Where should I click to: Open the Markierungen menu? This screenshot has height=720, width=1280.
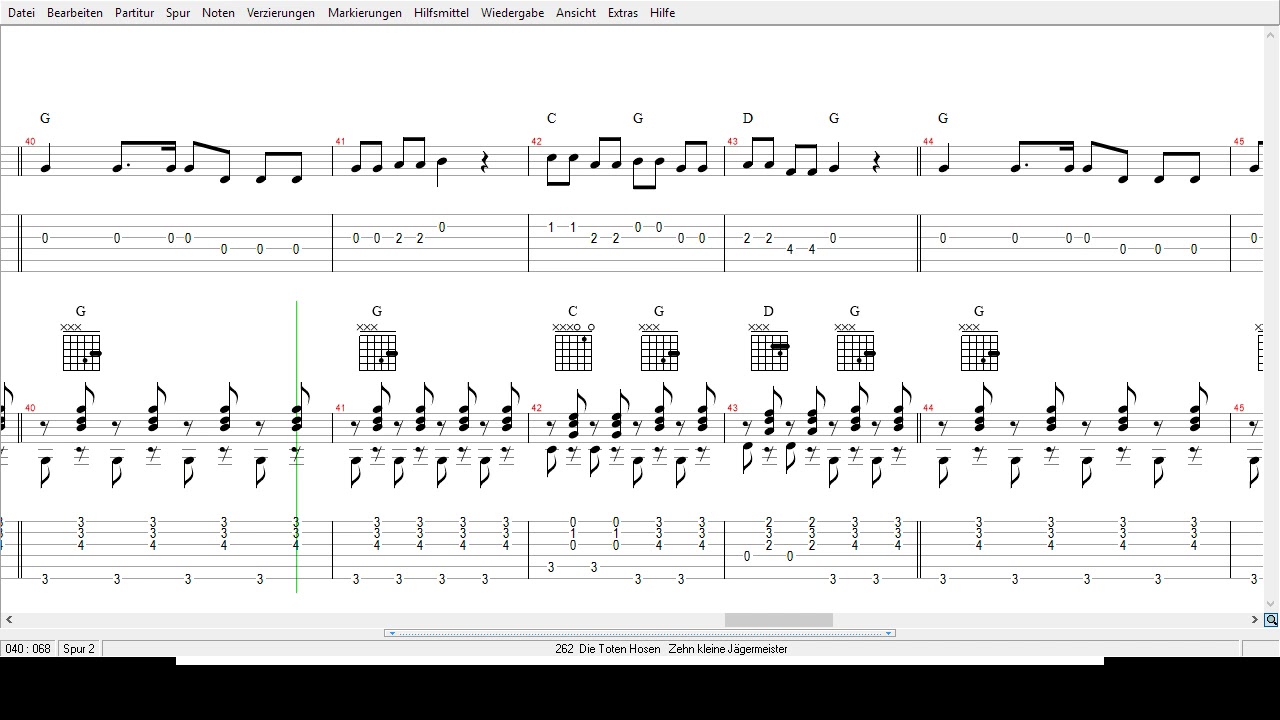tap(365, 13)
